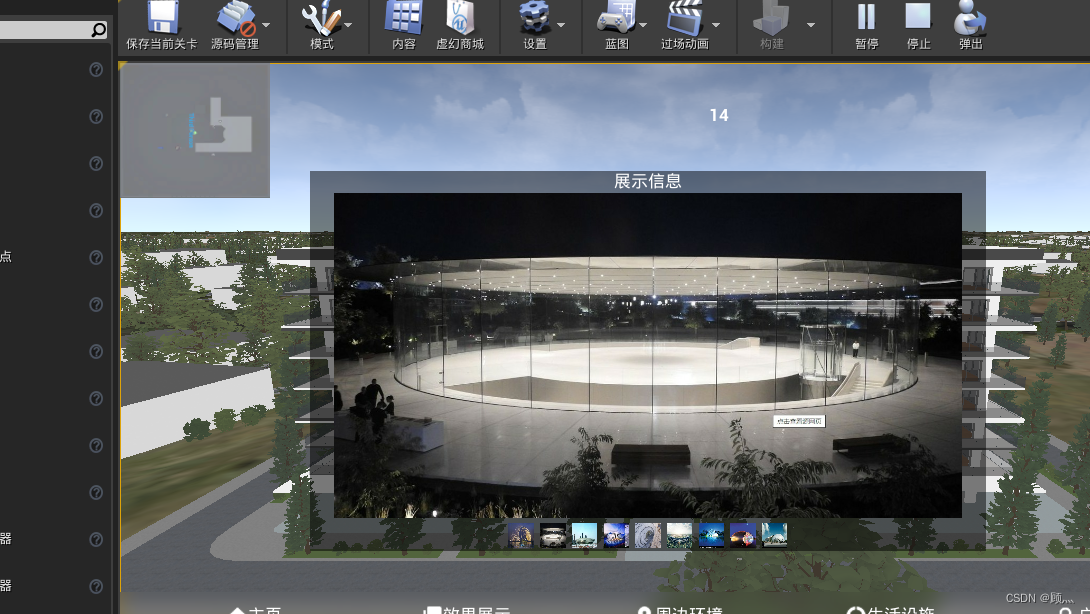The width and height of the screenshot is (1090, 614).
Task: Expand the 构建 dropdown arrow
Action: 811,25
